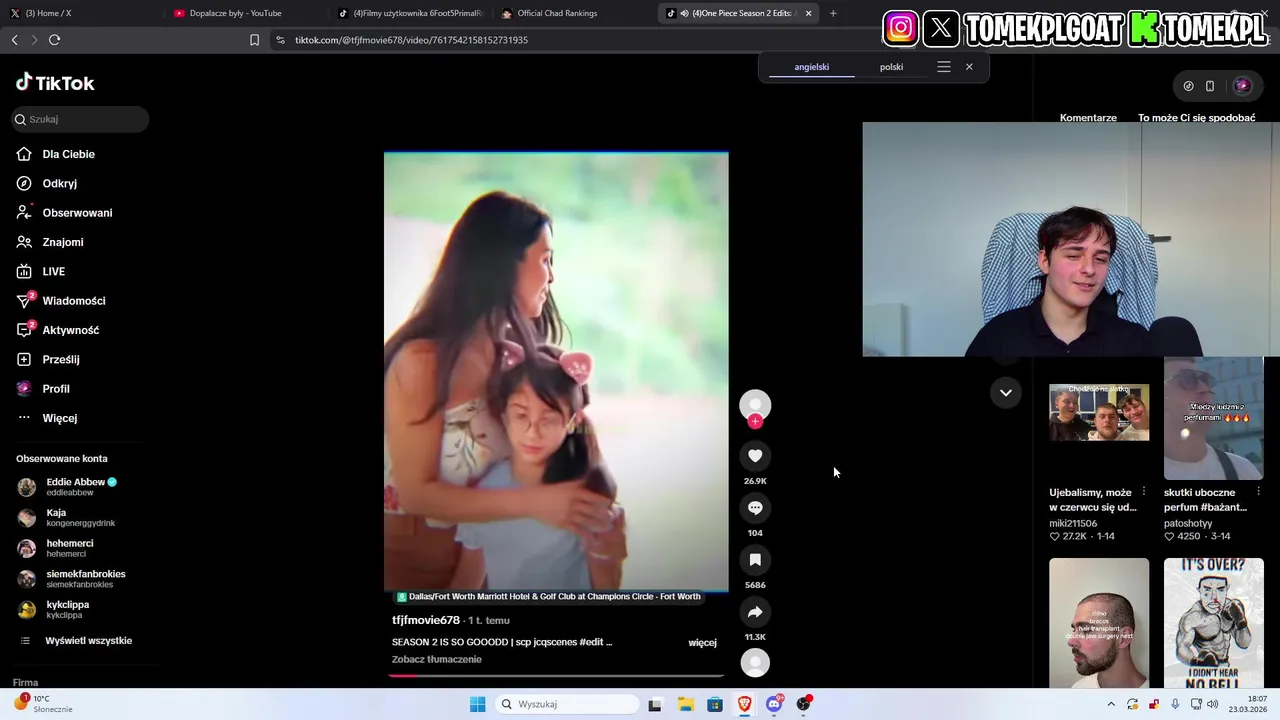This screenshot has height=720, width=1280.
Task: Click the Dallas/Fort Worth Marriott location tag
Action: [549, 597]
